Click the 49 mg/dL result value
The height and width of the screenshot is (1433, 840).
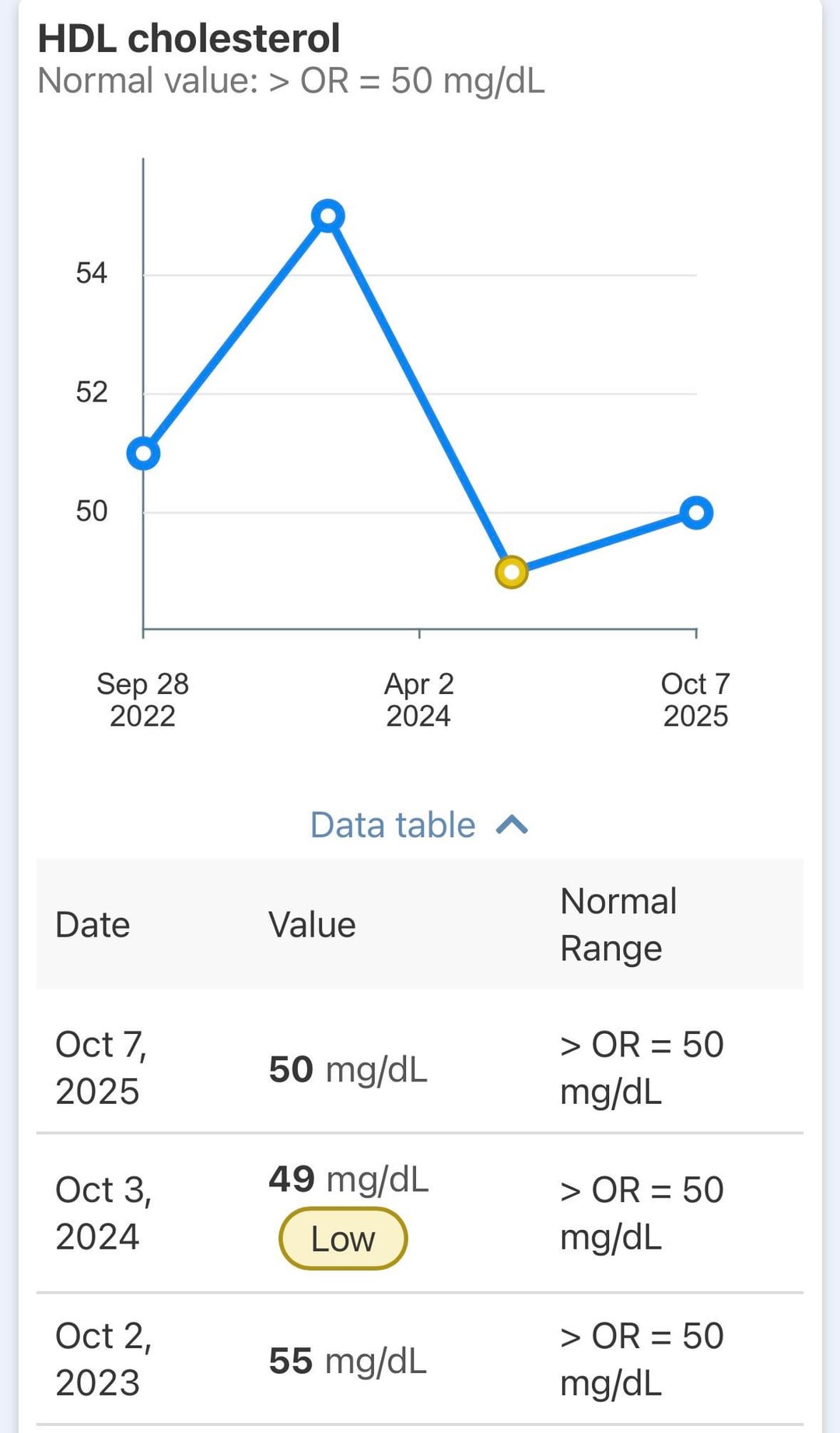[x=348, y=1179]
